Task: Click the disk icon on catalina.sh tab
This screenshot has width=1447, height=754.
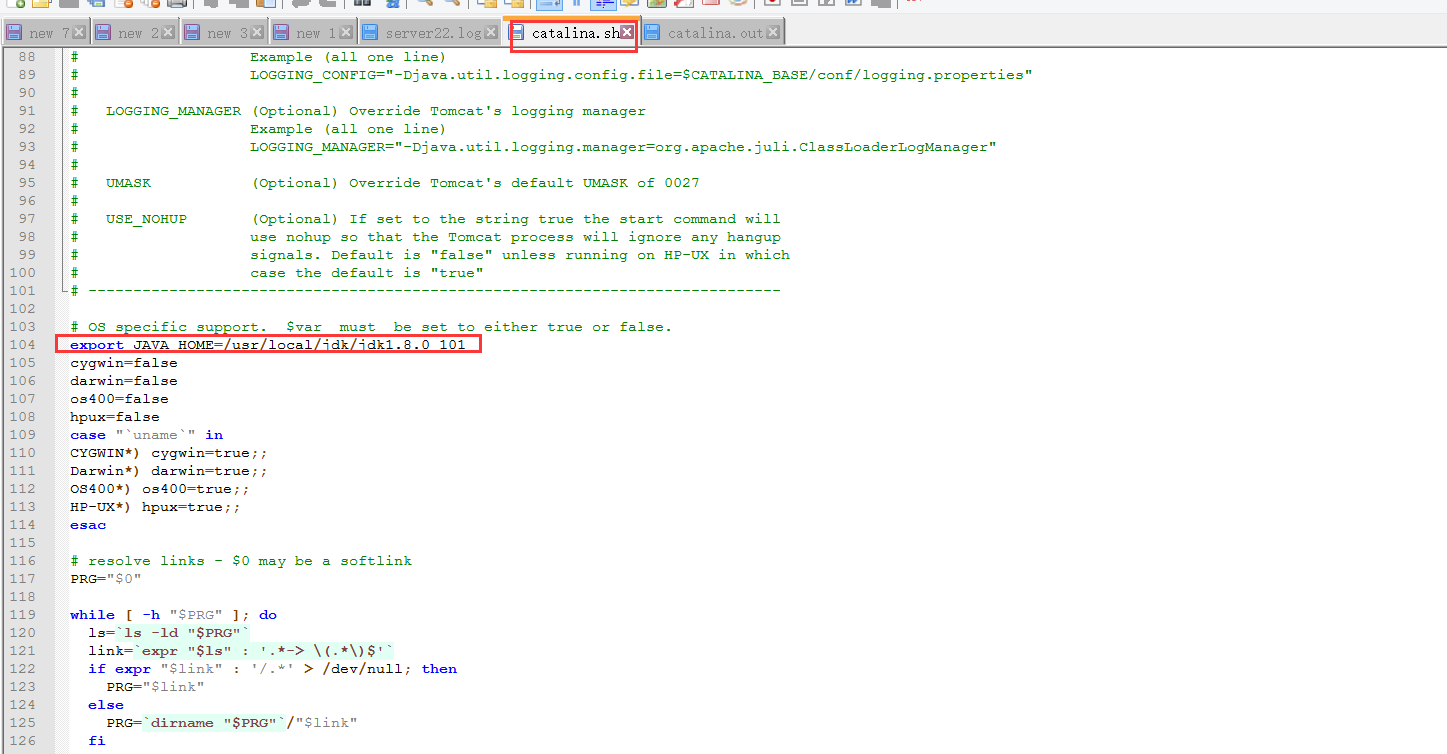Action: (x=519, y=33)
